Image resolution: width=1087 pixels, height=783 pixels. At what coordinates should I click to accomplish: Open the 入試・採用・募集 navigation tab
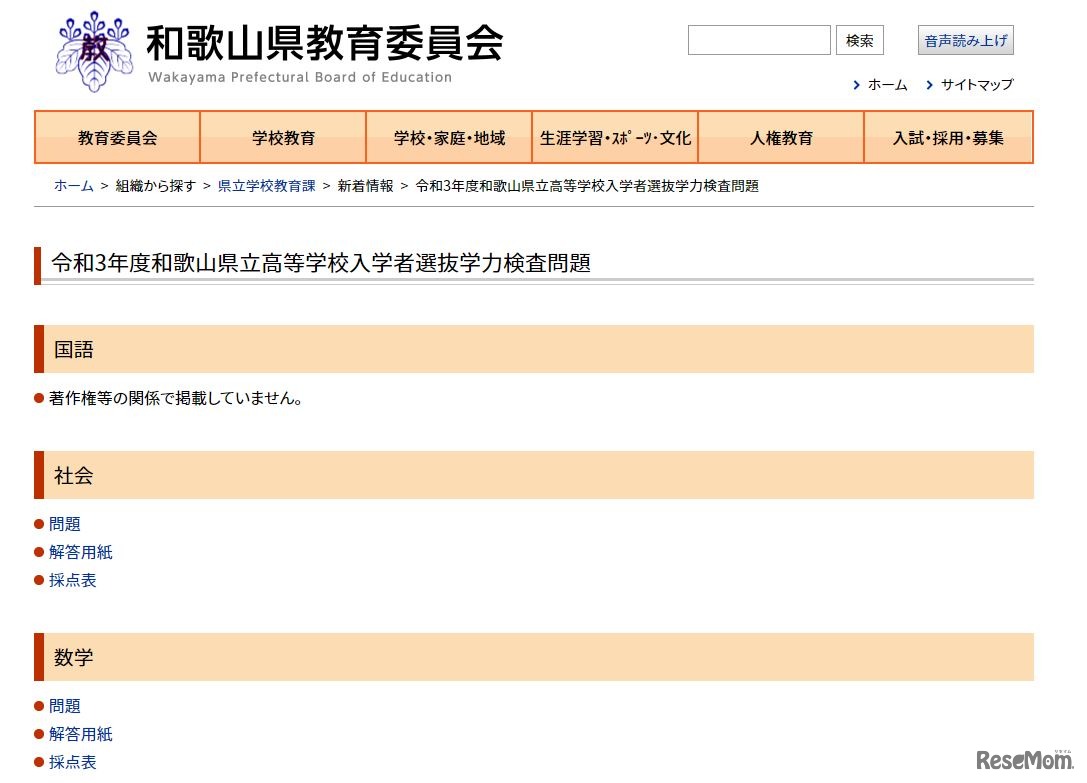tap(948, 137)
